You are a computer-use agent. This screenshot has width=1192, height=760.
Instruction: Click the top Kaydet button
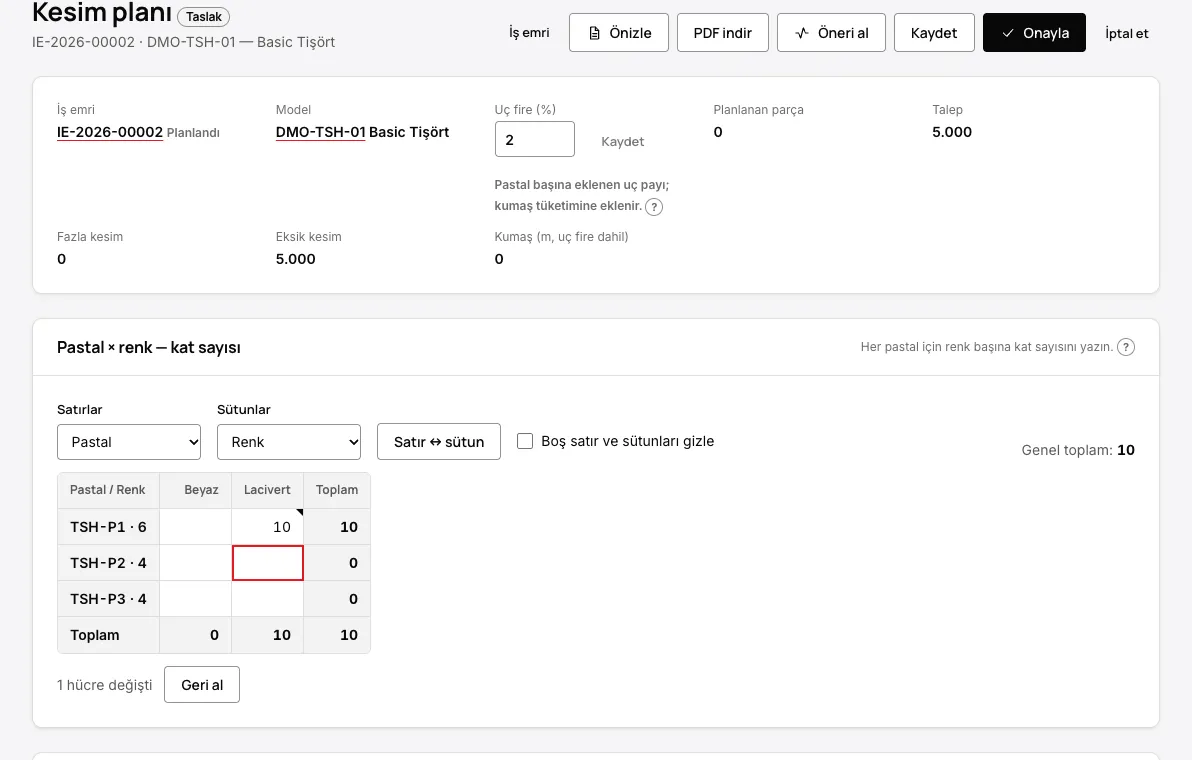coord(934,33)
